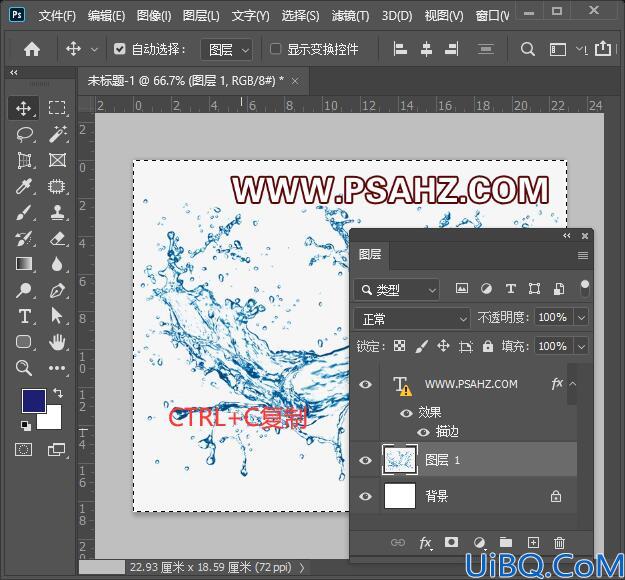Image resolution: width=625 pixels, height=580 pixels.
Task: Open the 不透明度 slider dropdown arrow
Action: pos(581,318)
